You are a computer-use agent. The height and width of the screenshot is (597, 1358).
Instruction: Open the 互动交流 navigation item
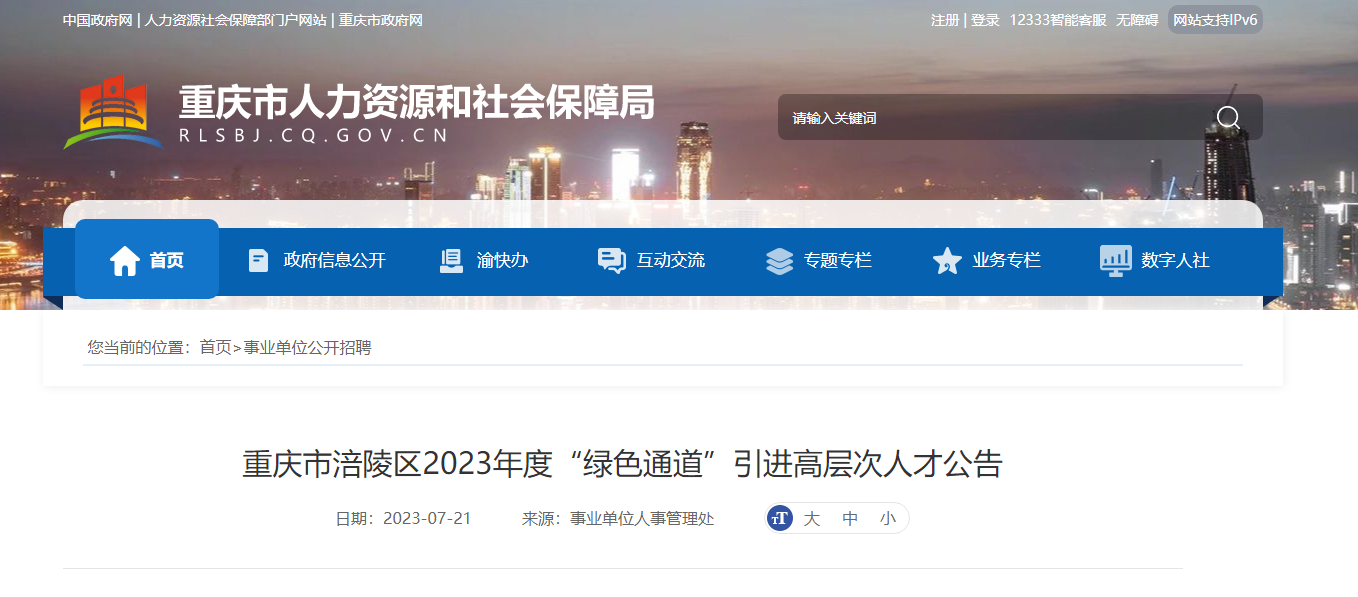671,260
